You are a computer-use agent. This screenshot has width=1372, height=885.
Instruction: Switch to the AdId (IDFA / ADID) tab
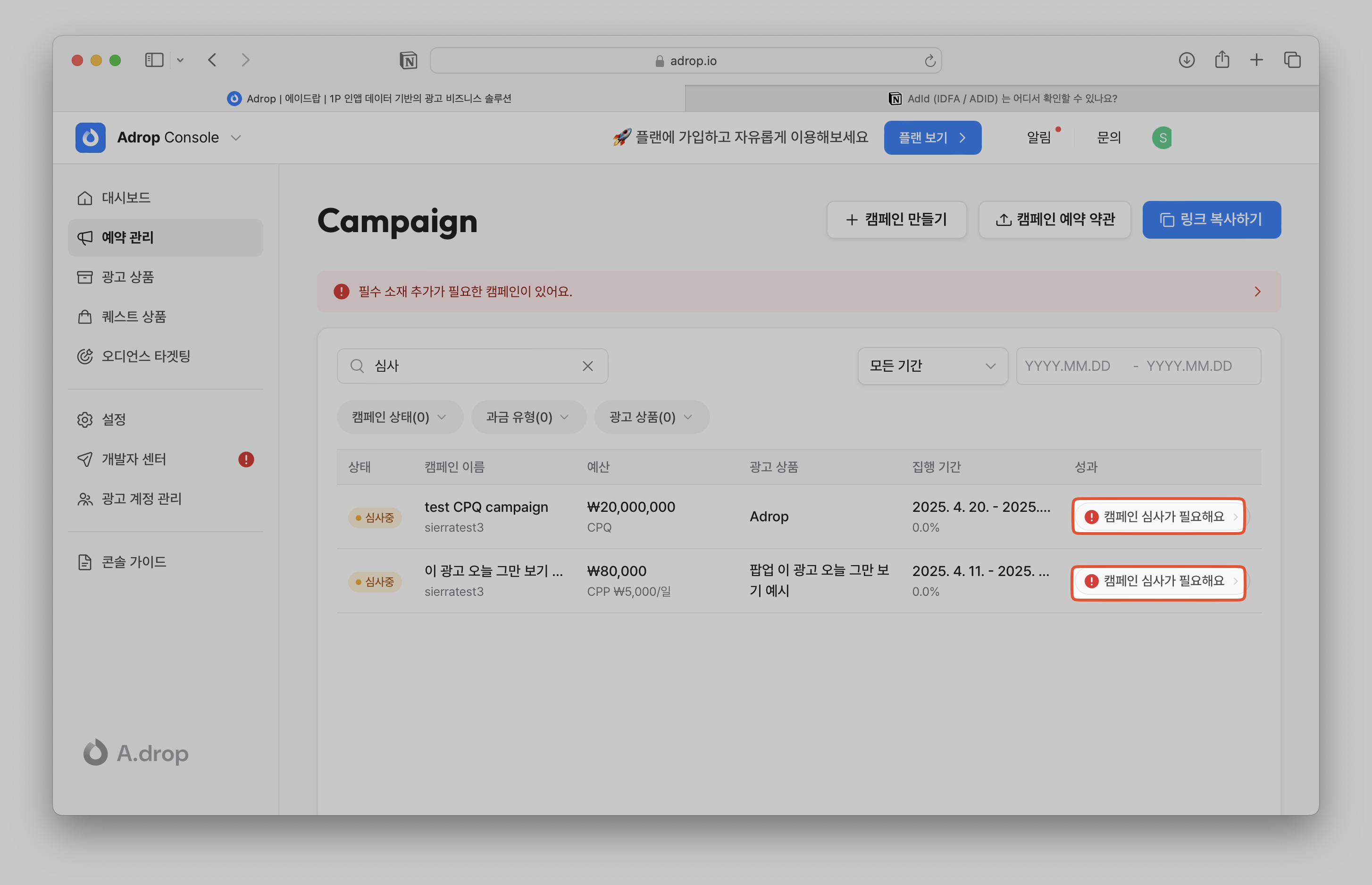[1002, 98]
